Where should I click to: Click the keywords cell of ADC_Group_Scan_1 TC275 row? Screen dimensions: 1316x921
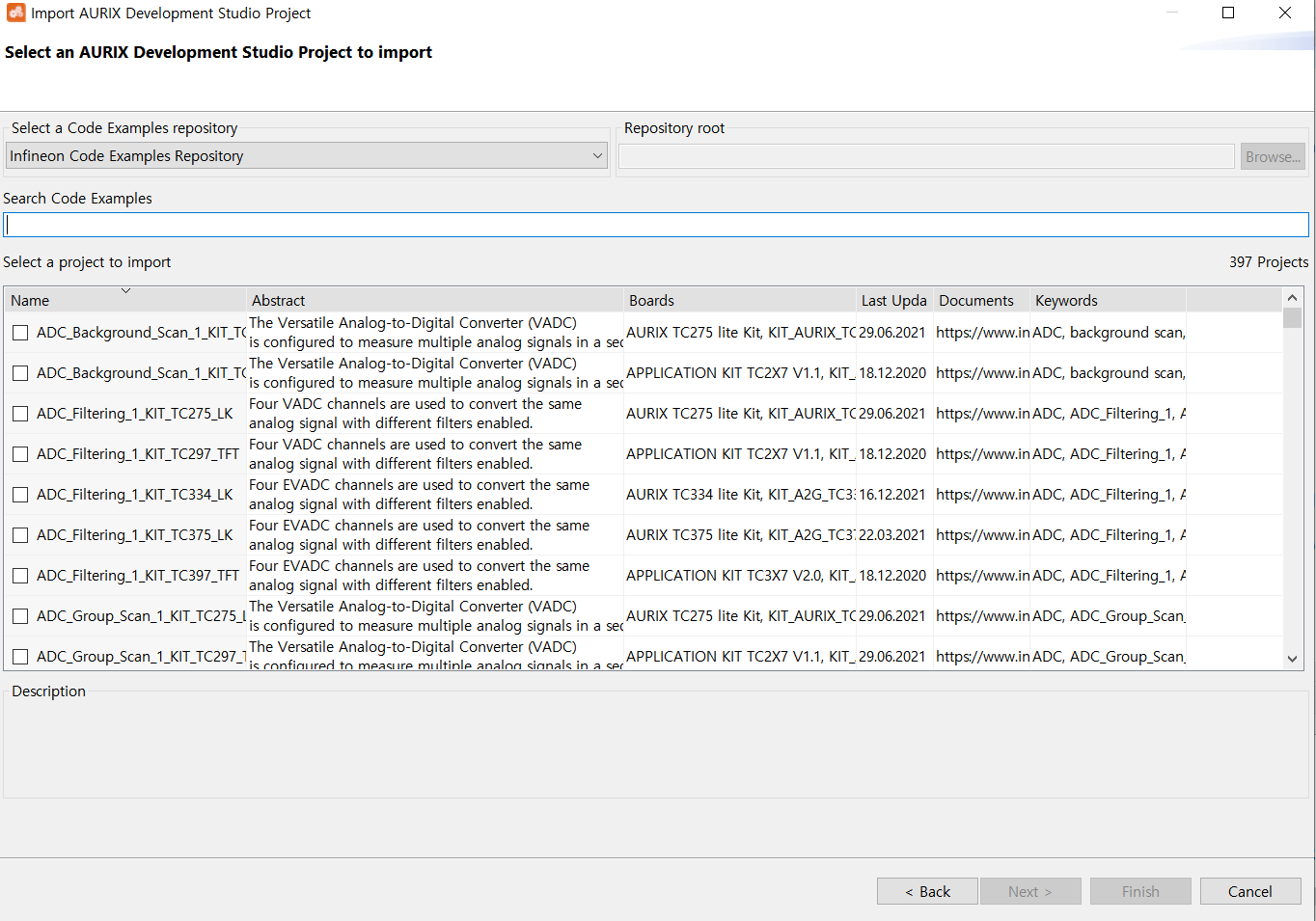pos(1109,616)
